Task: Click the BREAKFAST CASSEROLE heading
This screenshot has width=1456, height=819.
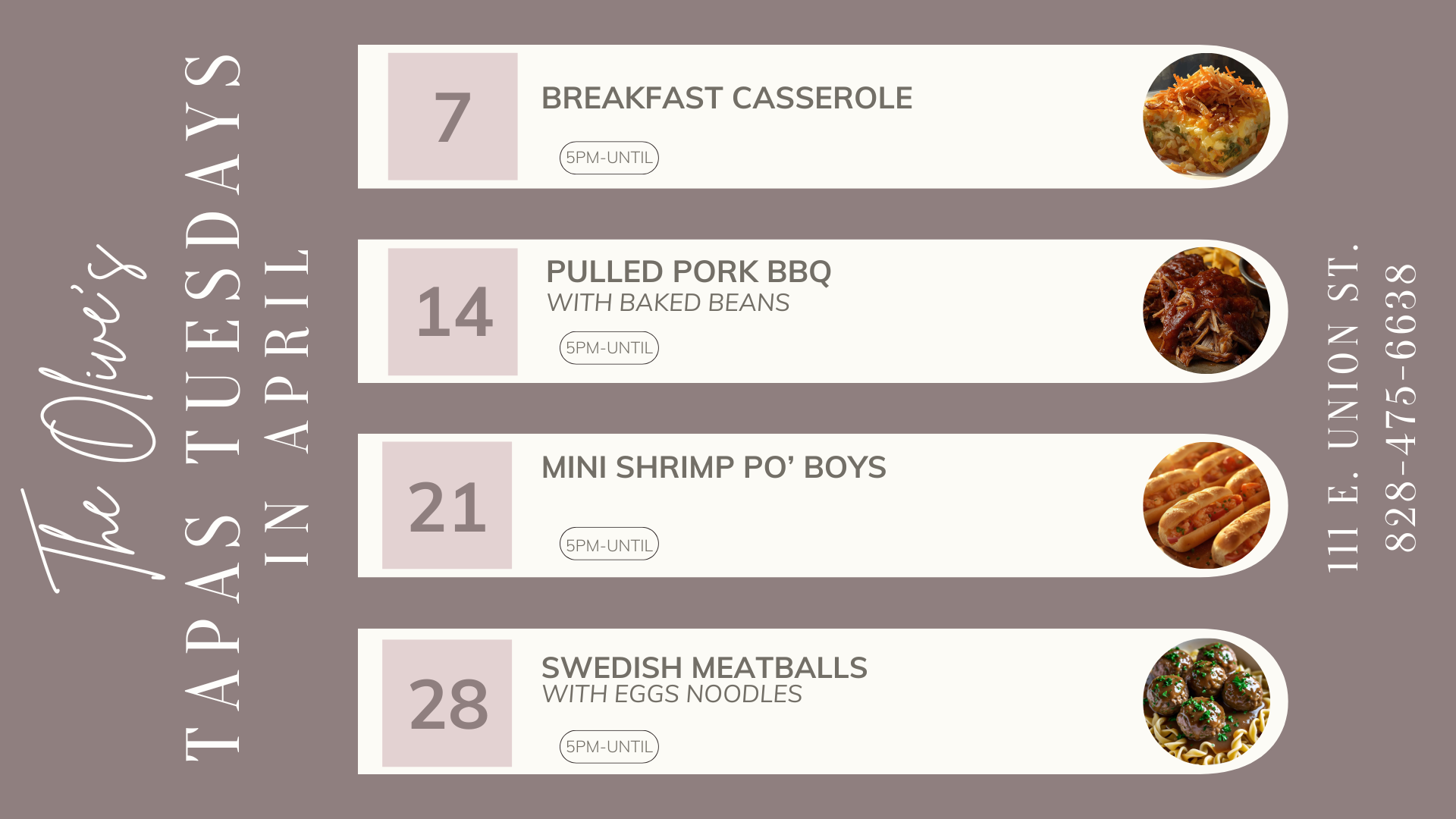Action: (x=726, y=99)
